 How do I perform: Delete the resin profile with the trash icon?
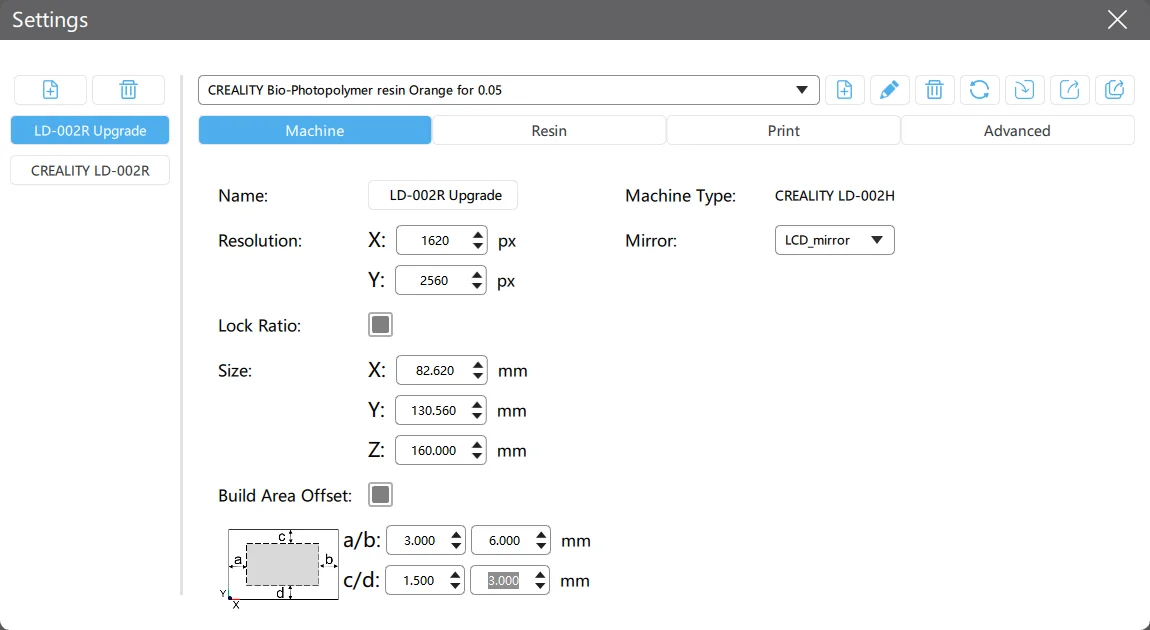coord(934,90)
